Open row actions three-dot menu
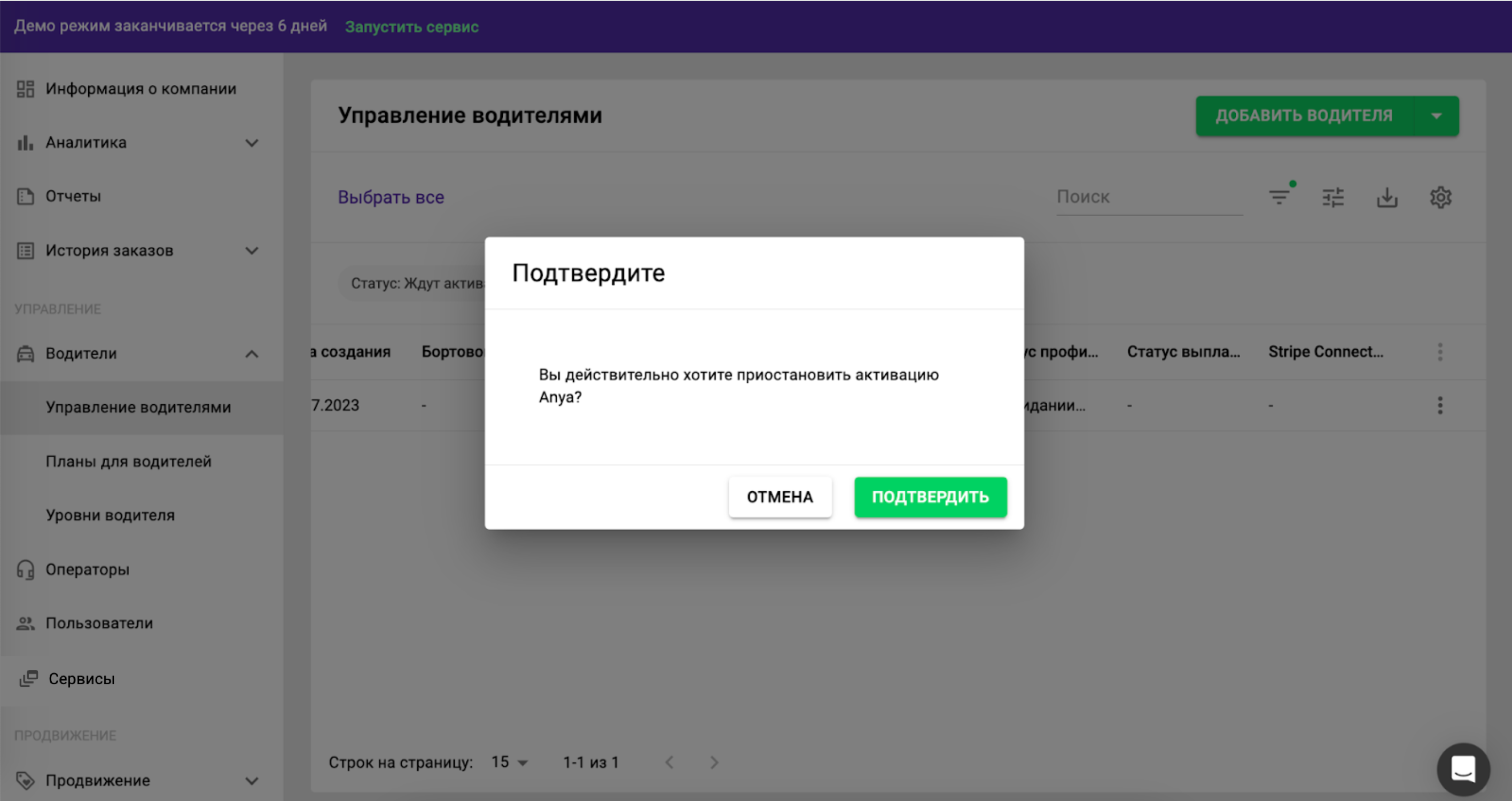 pos(1440,405)
